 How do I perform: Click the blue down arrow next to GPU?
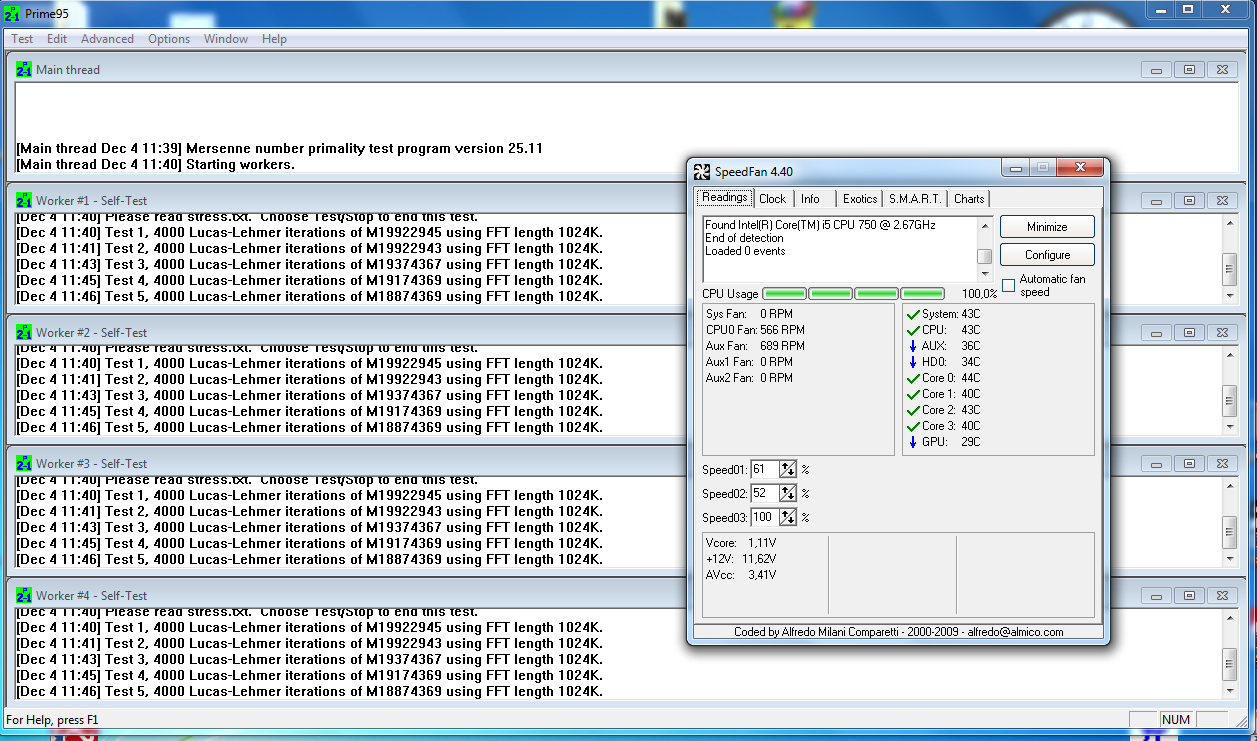coord(913,442)
